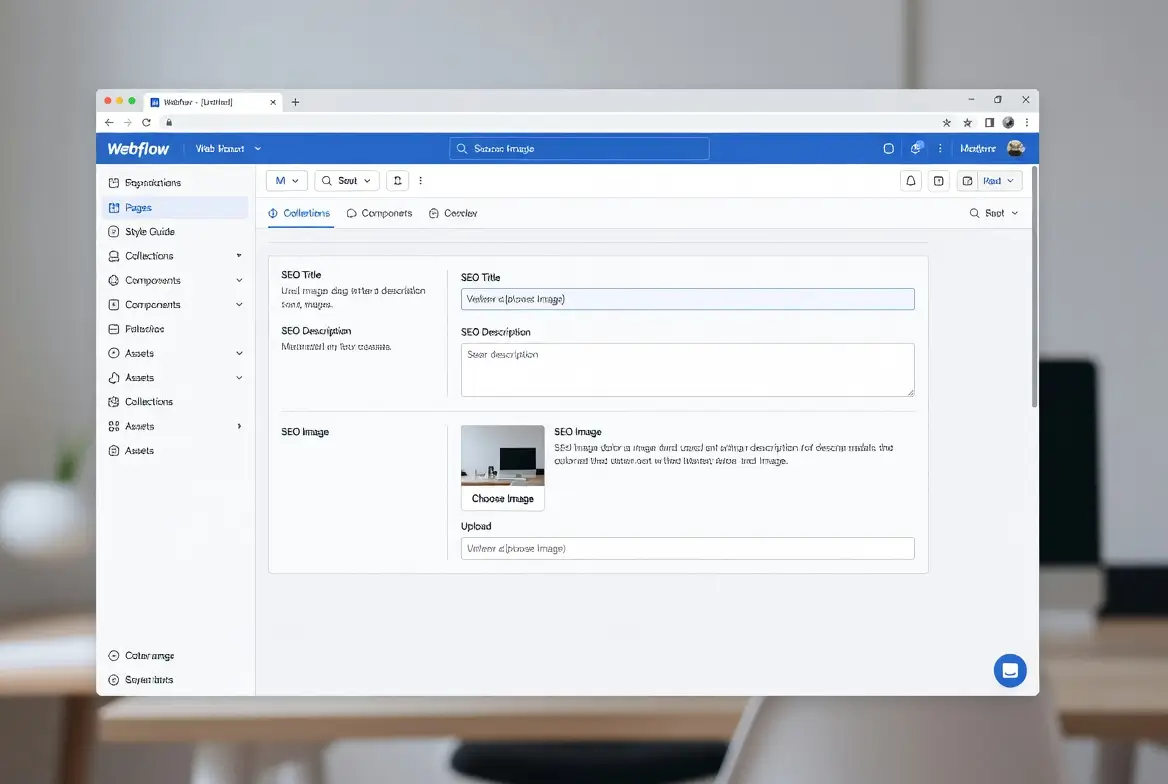
Task: Click the Paletice sidebar item icon
Action: click(x=114, y=329)
